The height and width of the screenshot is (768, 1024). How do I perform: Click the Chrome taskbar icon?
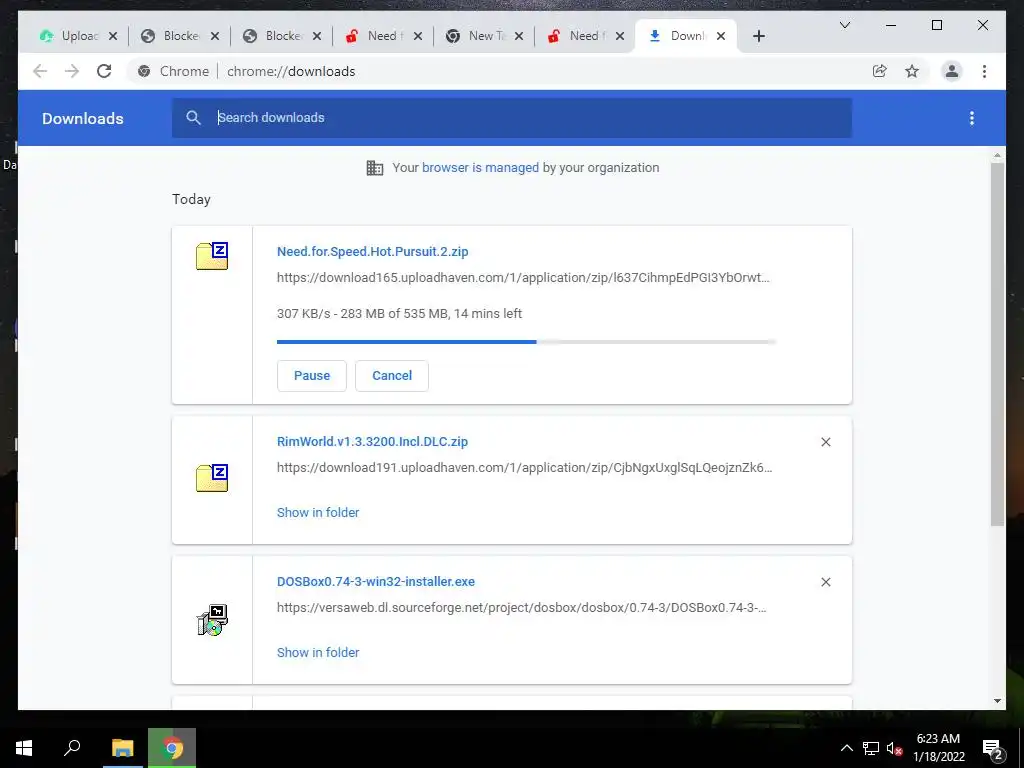coord(172,748)
